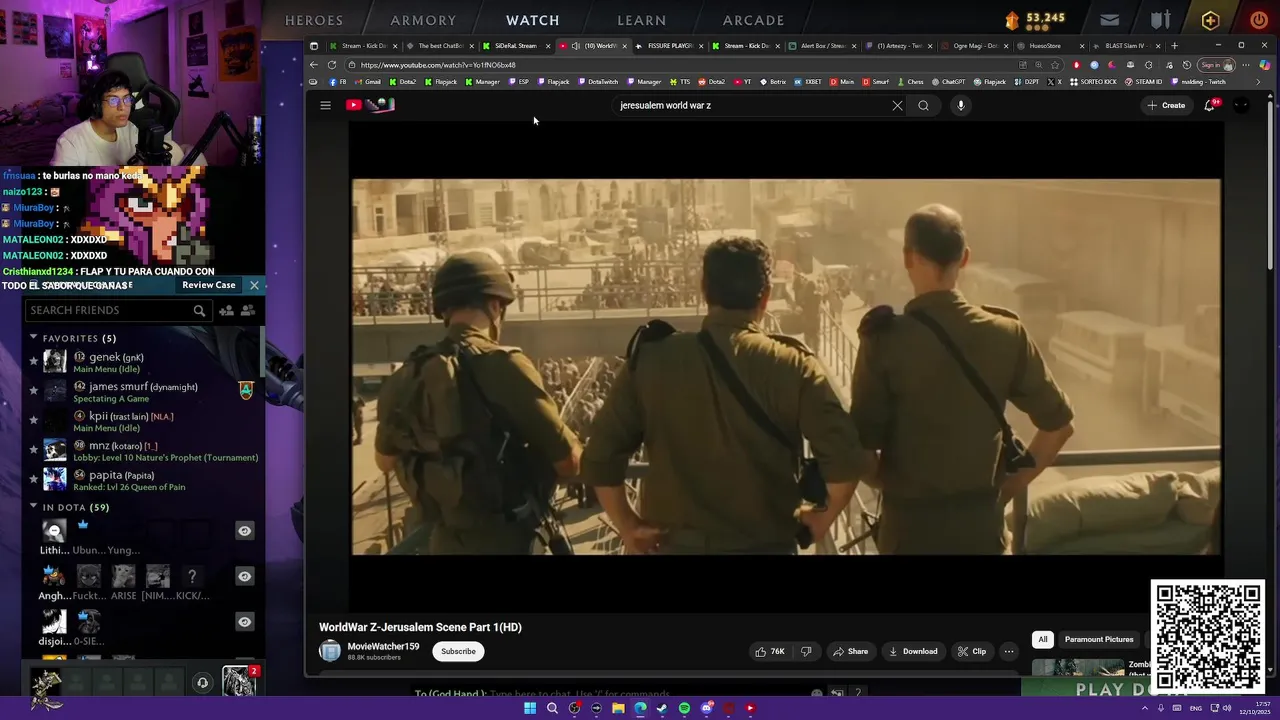Viewport: 1280px width, 720px height.
Task: Close the Review Case notification
Action: 254,285
